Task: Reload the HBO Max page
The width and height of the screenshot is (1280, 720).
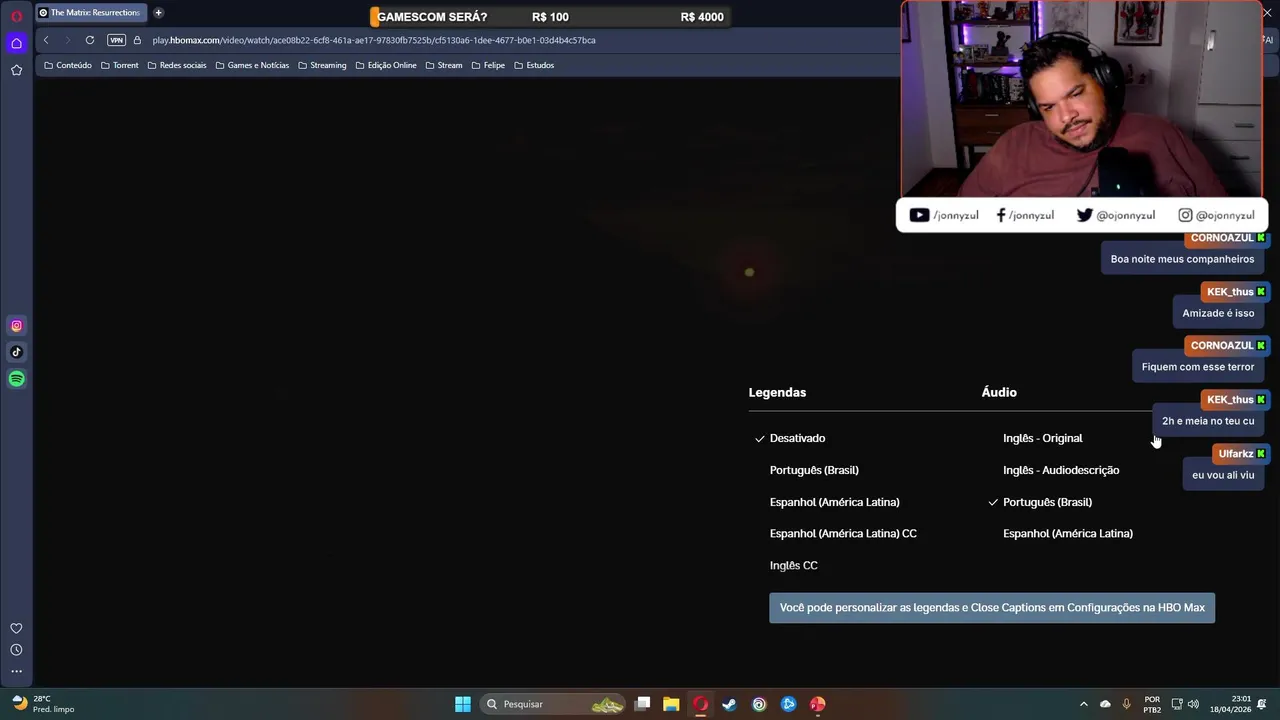Action: pyautogui.click(x=90, y=40)
